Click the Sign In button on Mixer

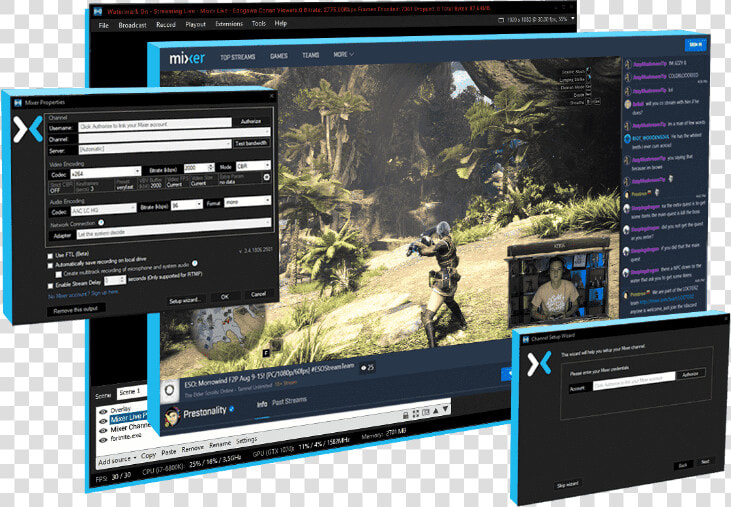point(696,45)
